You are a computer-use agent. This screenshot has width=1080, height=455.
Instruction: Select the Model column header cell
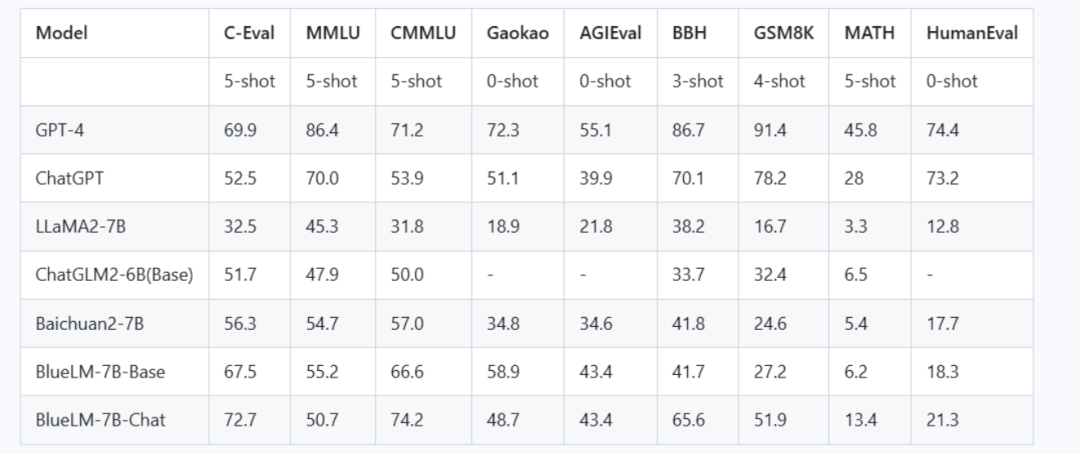click(x=62, y=33)
